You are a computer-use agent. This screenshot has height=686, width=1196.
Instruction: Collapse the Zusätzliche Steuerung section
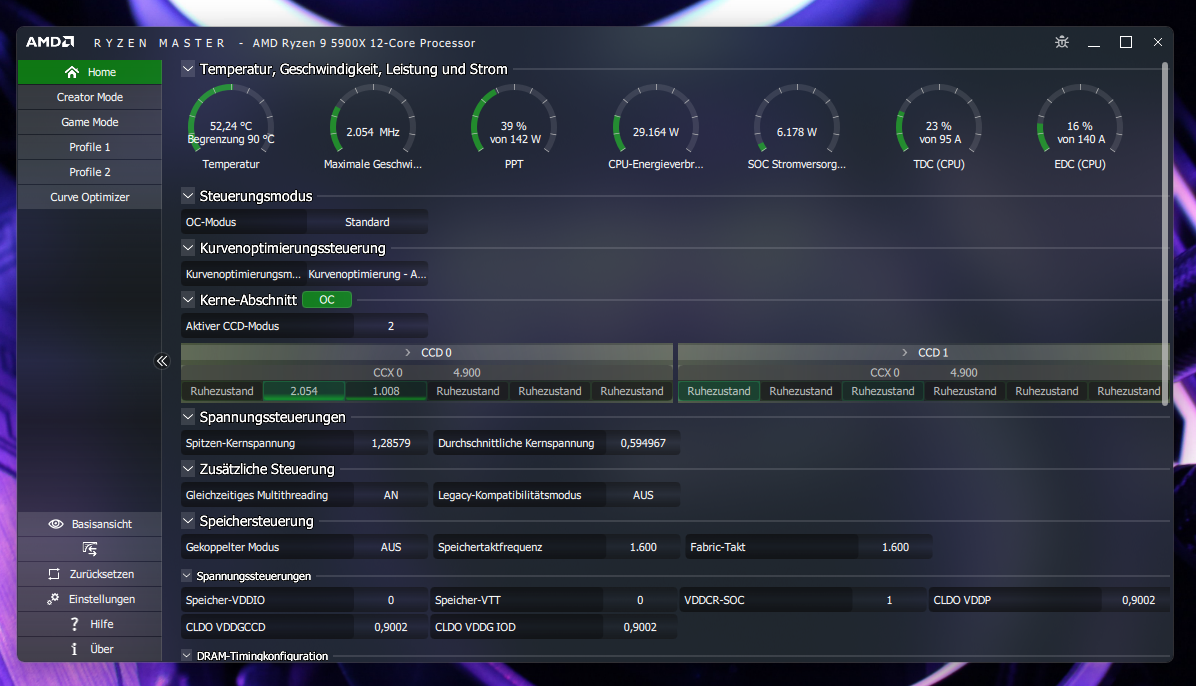coord(188,469)
